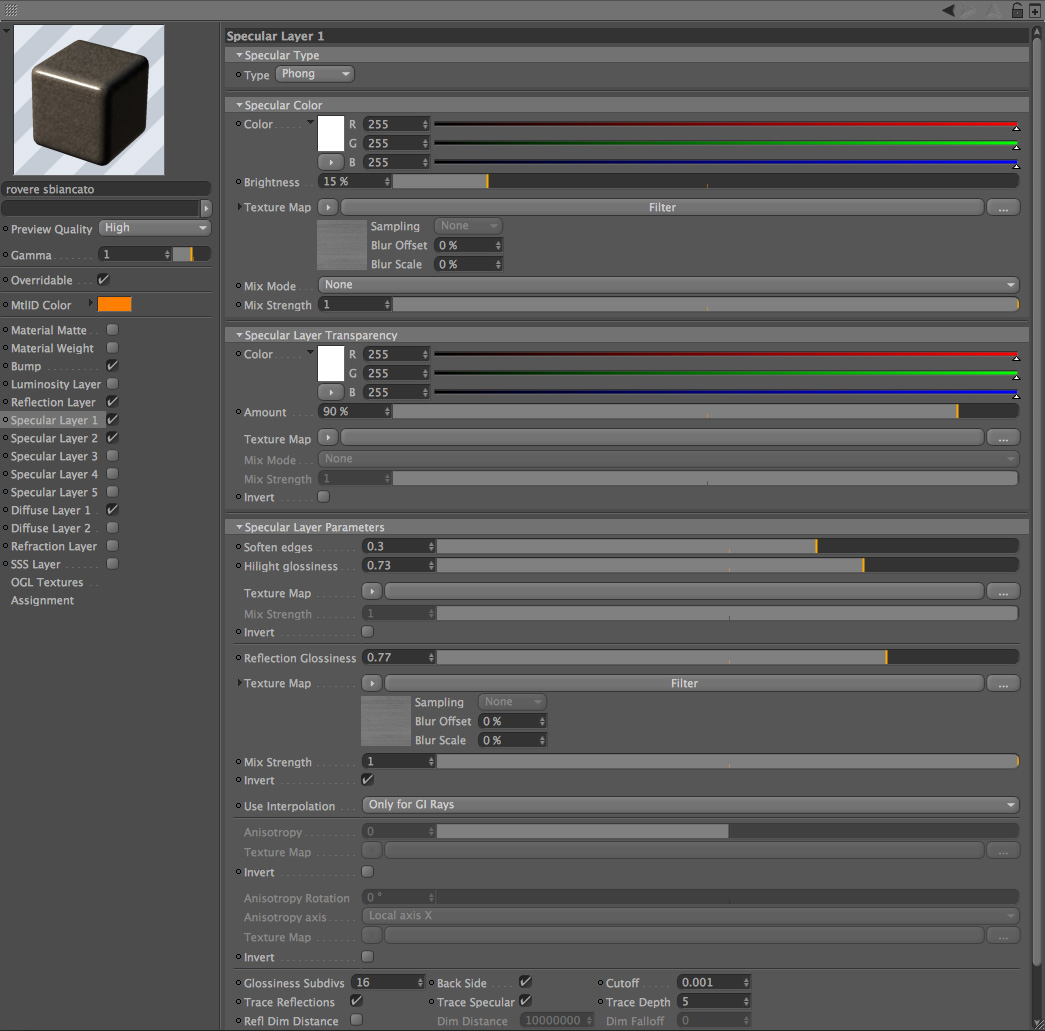Click the browse button beside the Filter texture
The height and width of the screenshot is (1031, 1045).
(x=1003, y=208)
